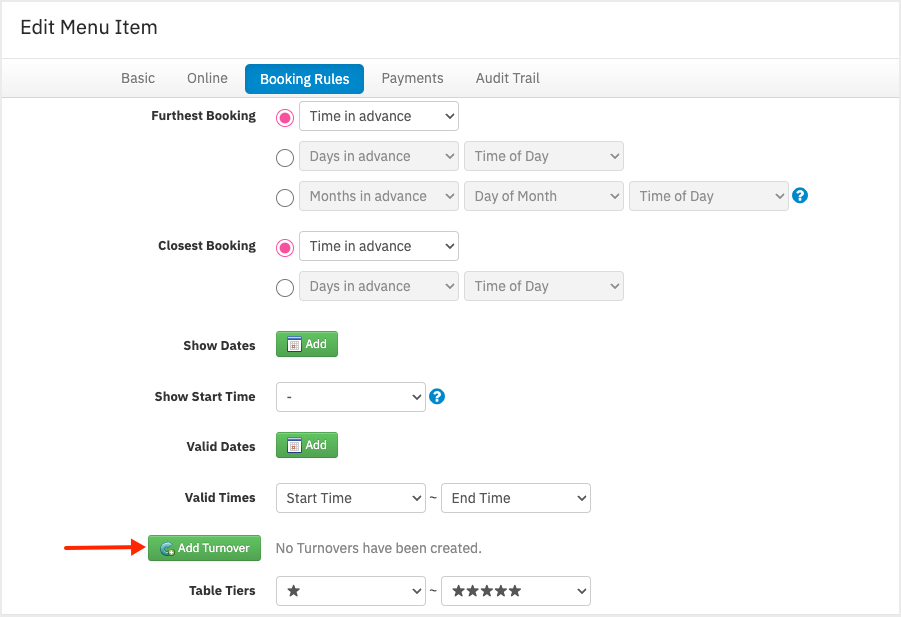Expand the Show Start Time dropdown

point(351,397)
